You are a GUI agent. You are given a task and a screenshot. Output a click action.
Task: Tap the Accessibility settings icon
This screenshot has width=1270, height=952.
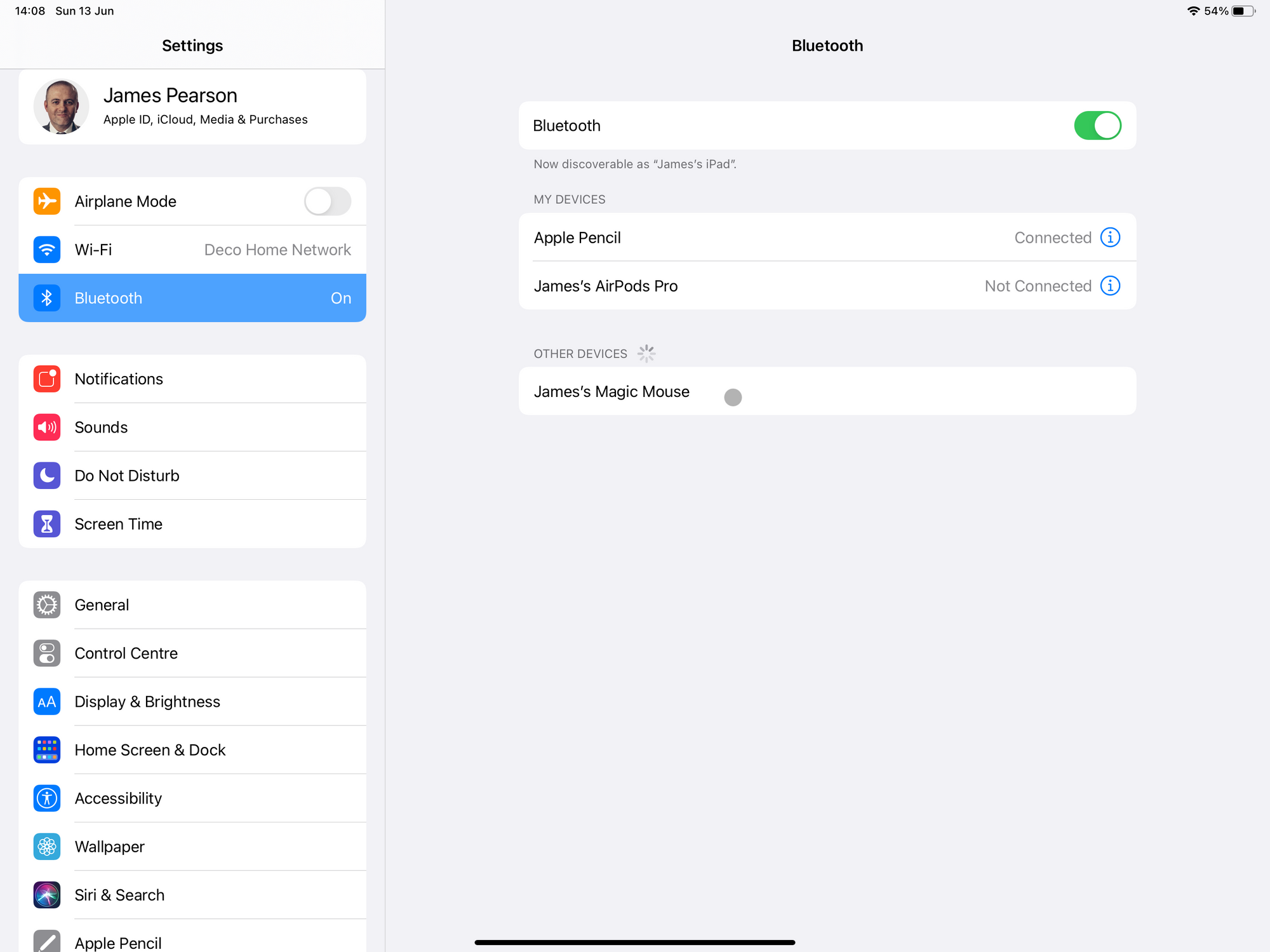(x=46, y=798)
